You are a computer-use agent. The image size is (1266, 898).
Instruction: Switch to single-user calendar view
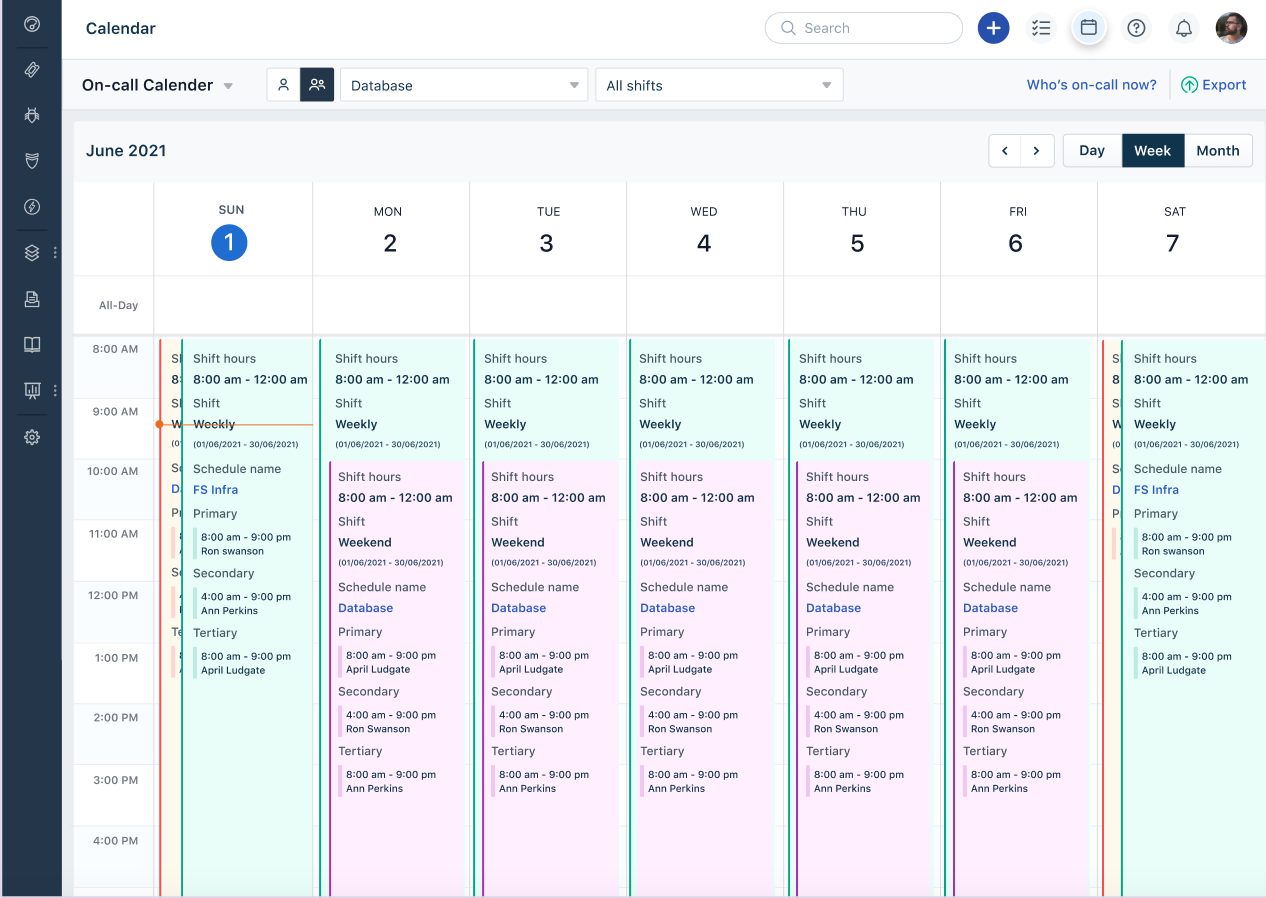[x=283, y=85]
